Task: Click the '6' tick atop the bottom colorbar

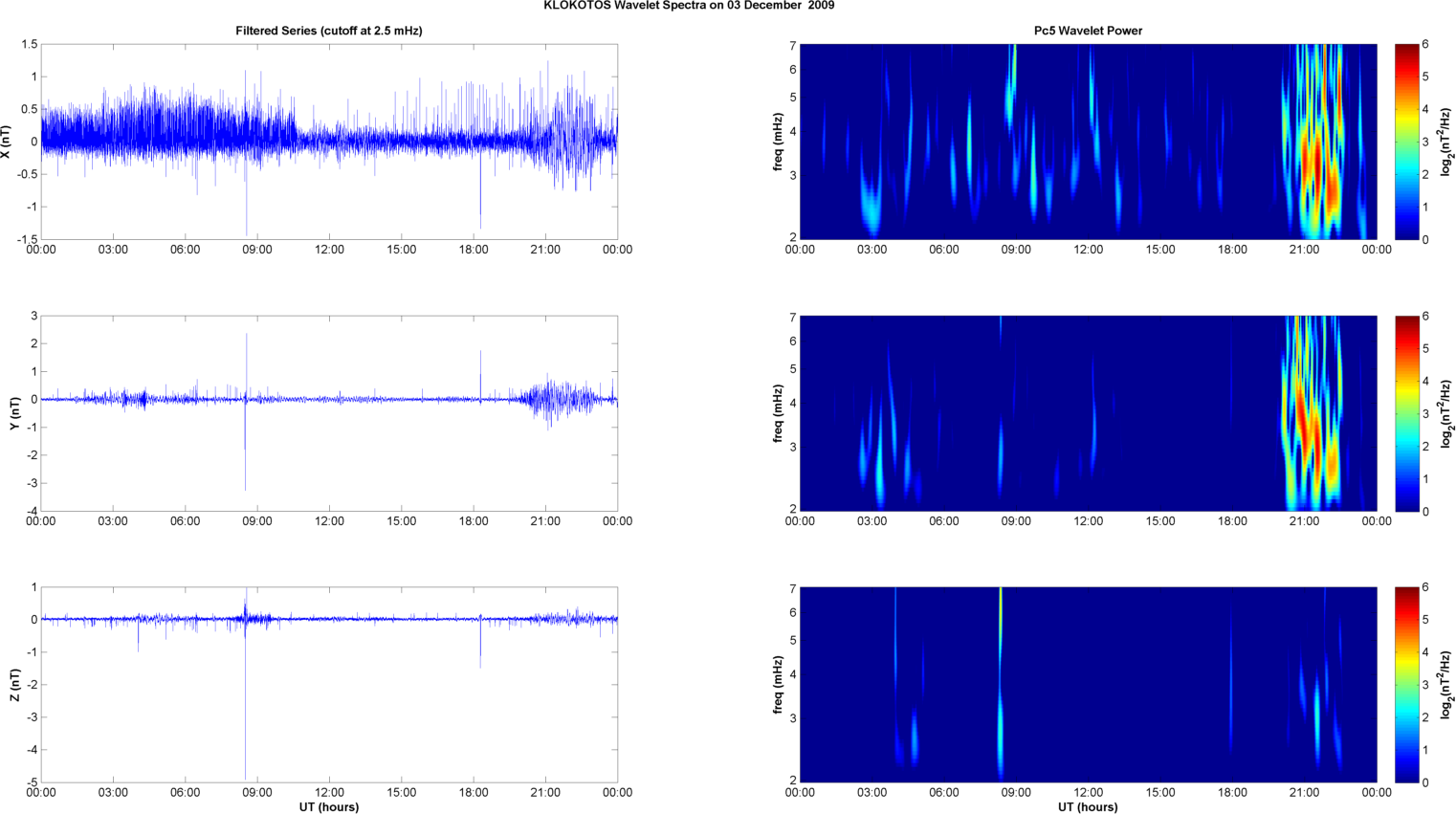Action: [x=1425, y=588]
